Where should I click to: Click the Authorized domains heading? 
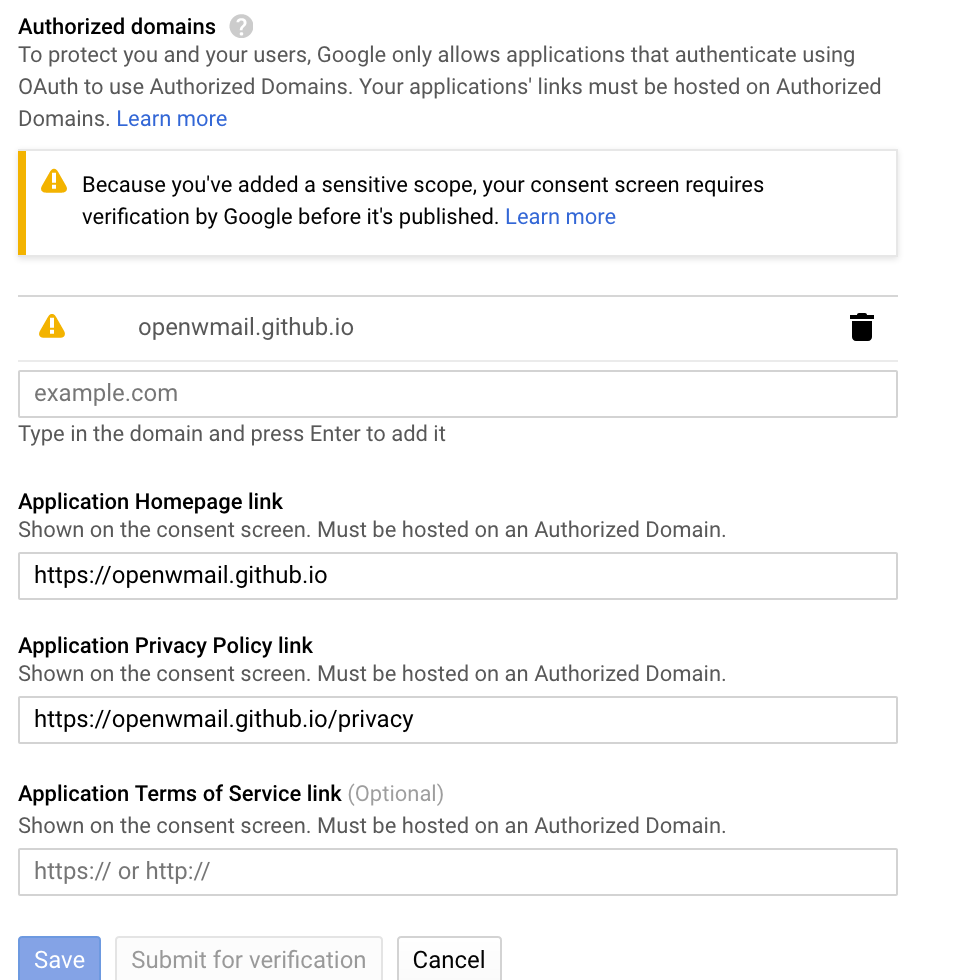tap(116, 26)
